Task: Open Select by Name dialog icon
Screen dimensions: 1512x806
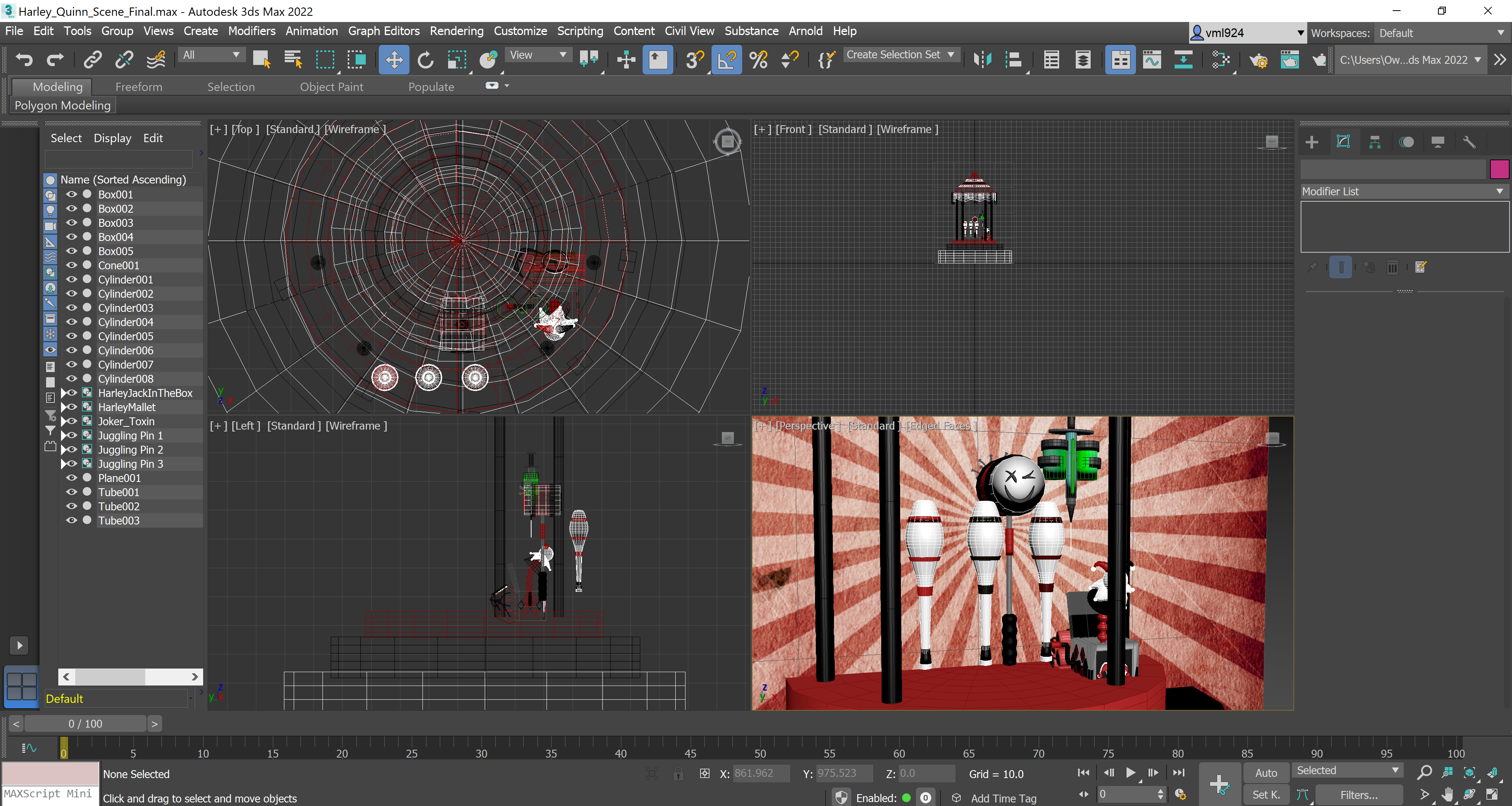Action: point(292,59)
